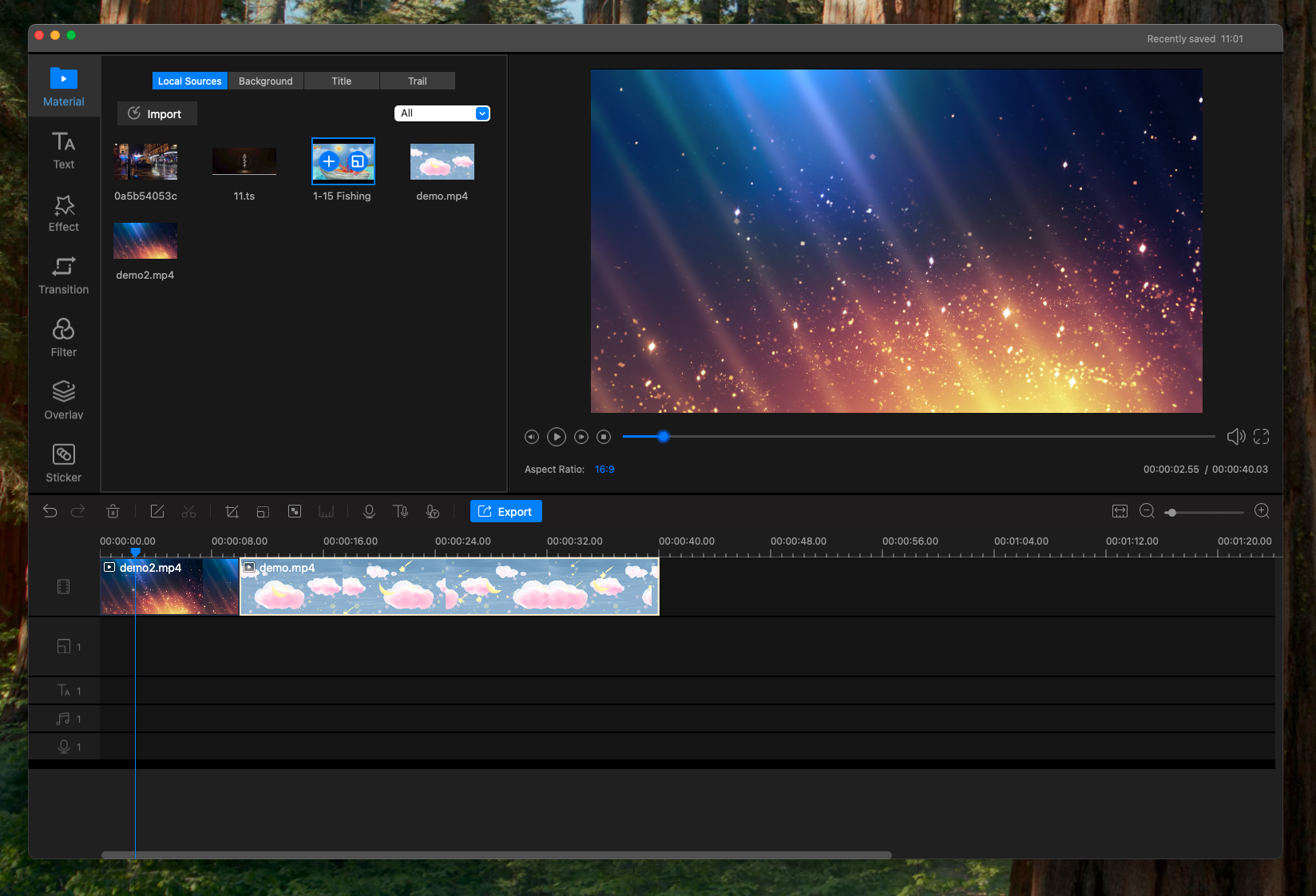This screenshot has width=1316, height=896.
Task: Select the 11.ts media thumbnail
Action: coord(244,161)
